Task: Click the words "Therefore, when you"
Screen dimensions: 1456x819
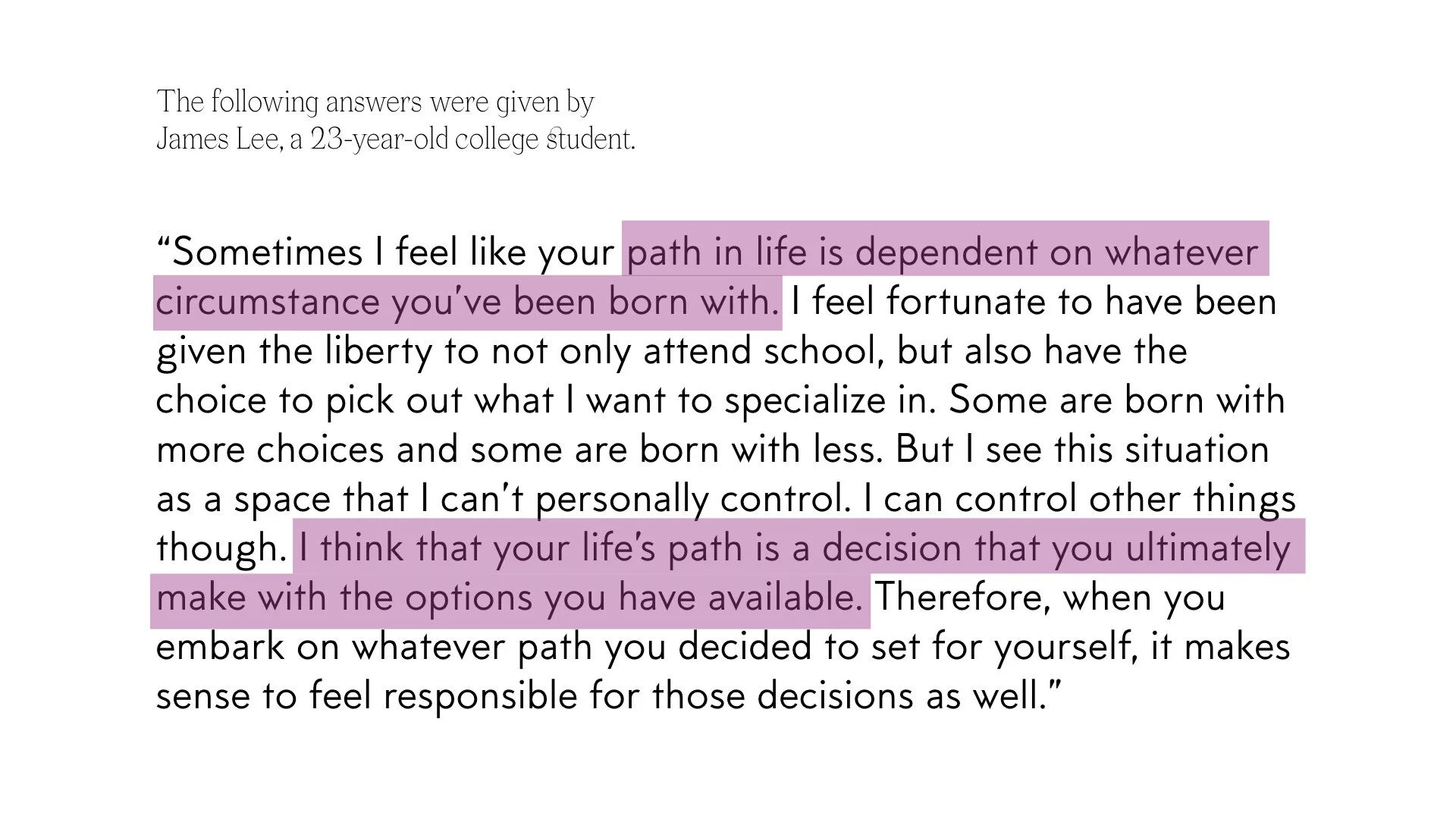Action: point(1050,598)
